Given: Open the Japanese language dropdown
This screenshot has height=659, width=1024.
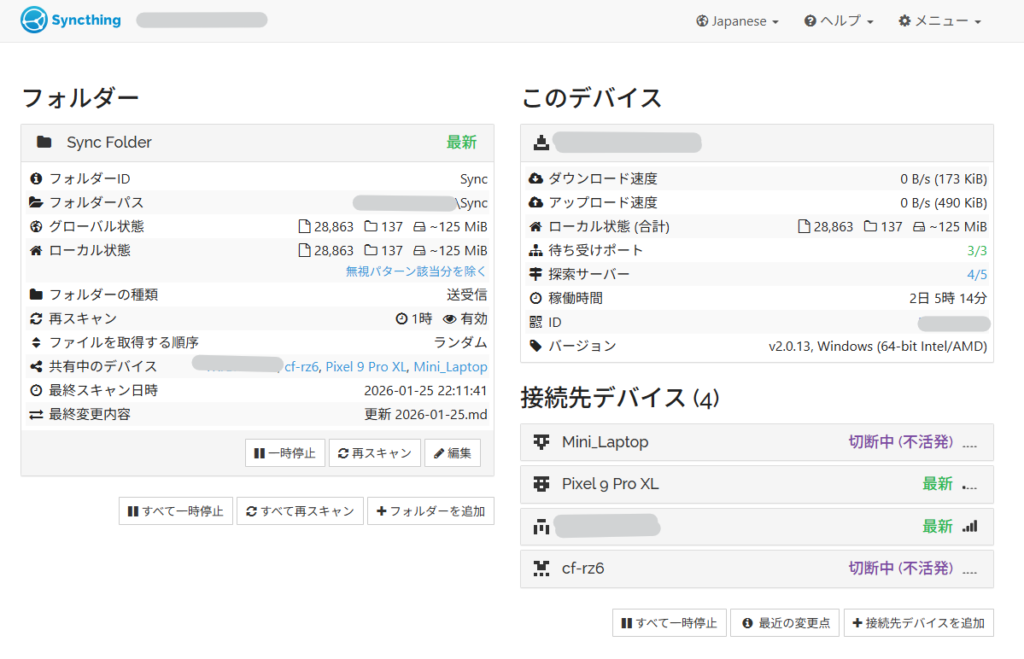Looking at the screenshot, I should tap(737, 21).
